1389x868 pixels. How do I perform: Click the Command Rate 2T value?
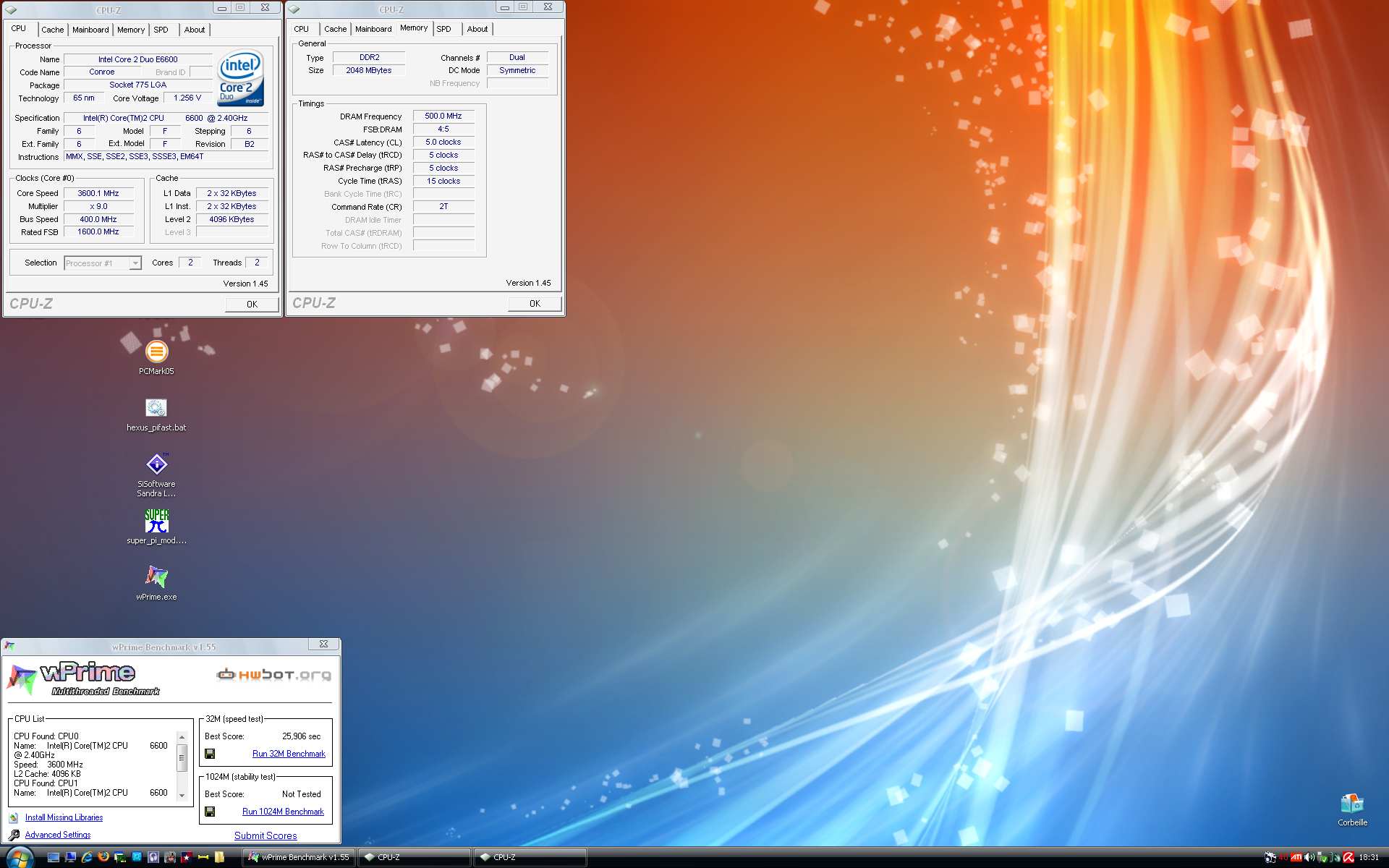coord(443,206)
